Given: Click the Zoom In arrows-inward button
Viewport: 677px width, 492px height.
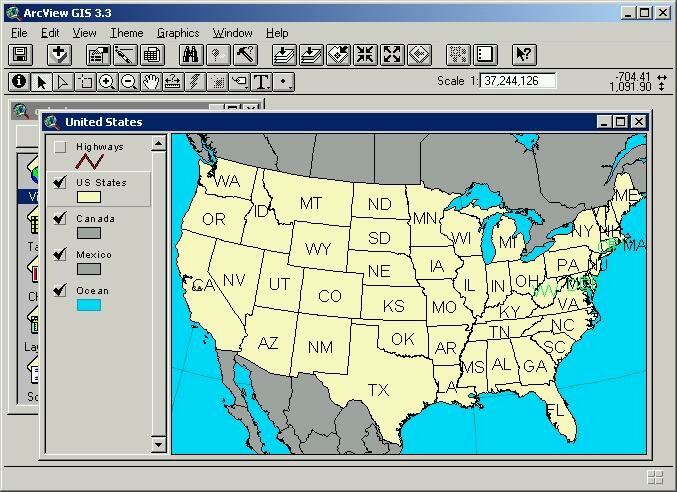Looking at the screenshot, I should point(365,55).
